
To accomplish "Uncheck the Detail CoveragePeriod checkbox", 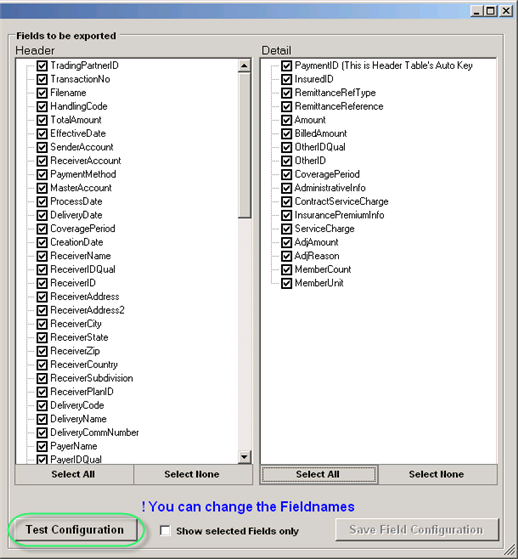I will click(287, 174).
